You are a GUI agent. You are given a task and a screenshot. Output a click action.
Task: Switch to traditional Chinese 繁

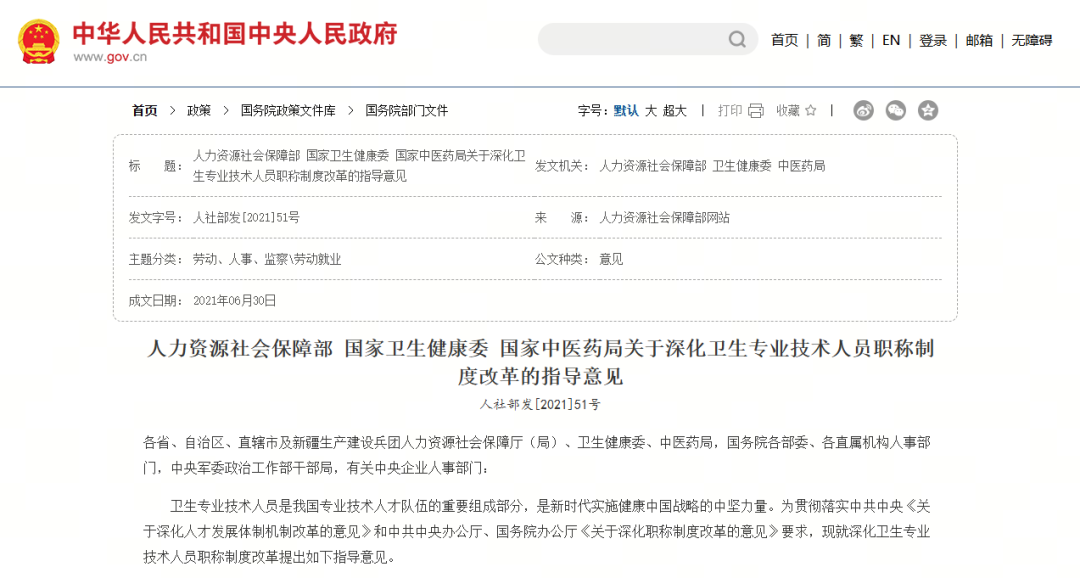pyautogui.click(x=856, y=41)
